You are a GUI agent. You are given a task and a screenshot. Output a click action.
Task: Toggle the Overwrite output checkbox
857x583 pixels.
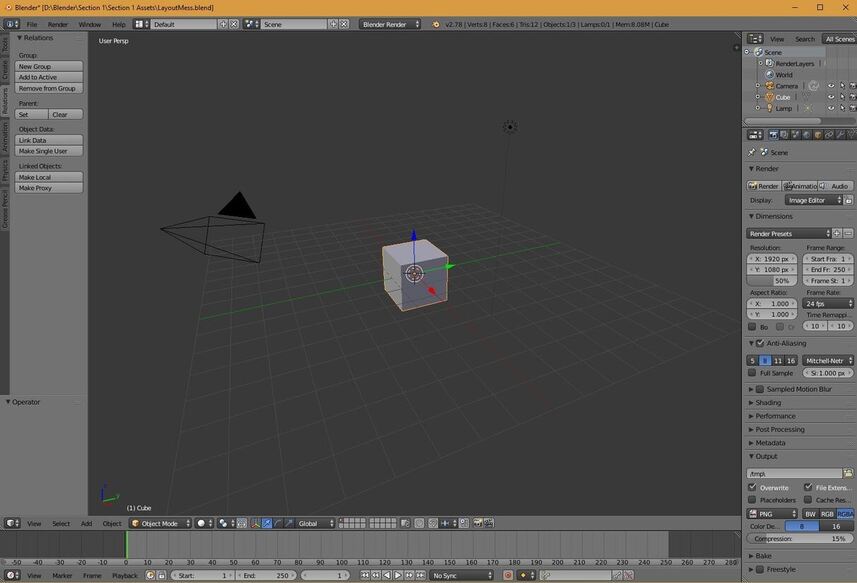[753, 487]
